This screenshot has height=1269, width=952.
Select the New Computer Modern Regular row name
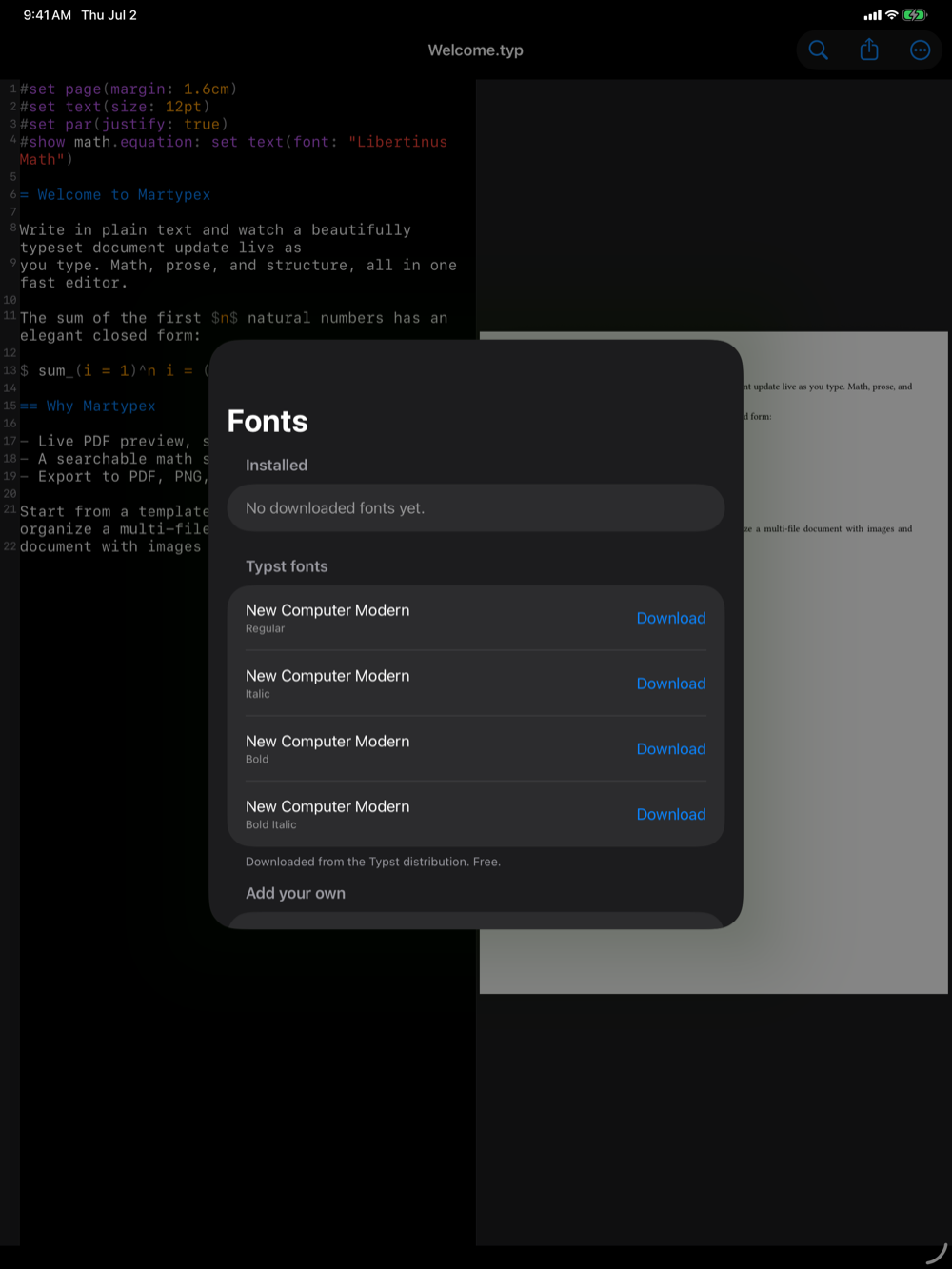(327, 610)
